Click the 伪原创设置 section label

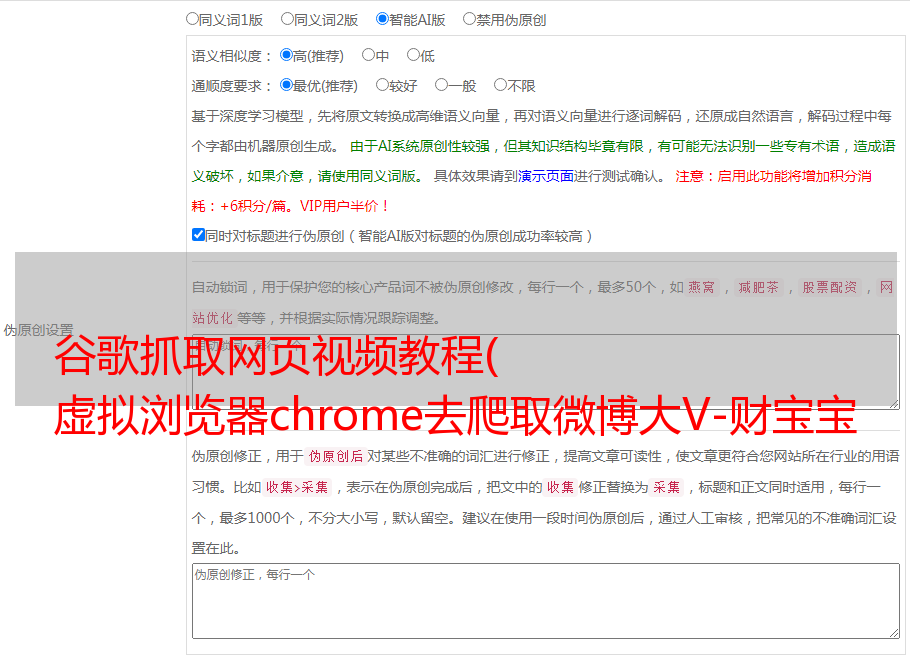pos(38,330)
